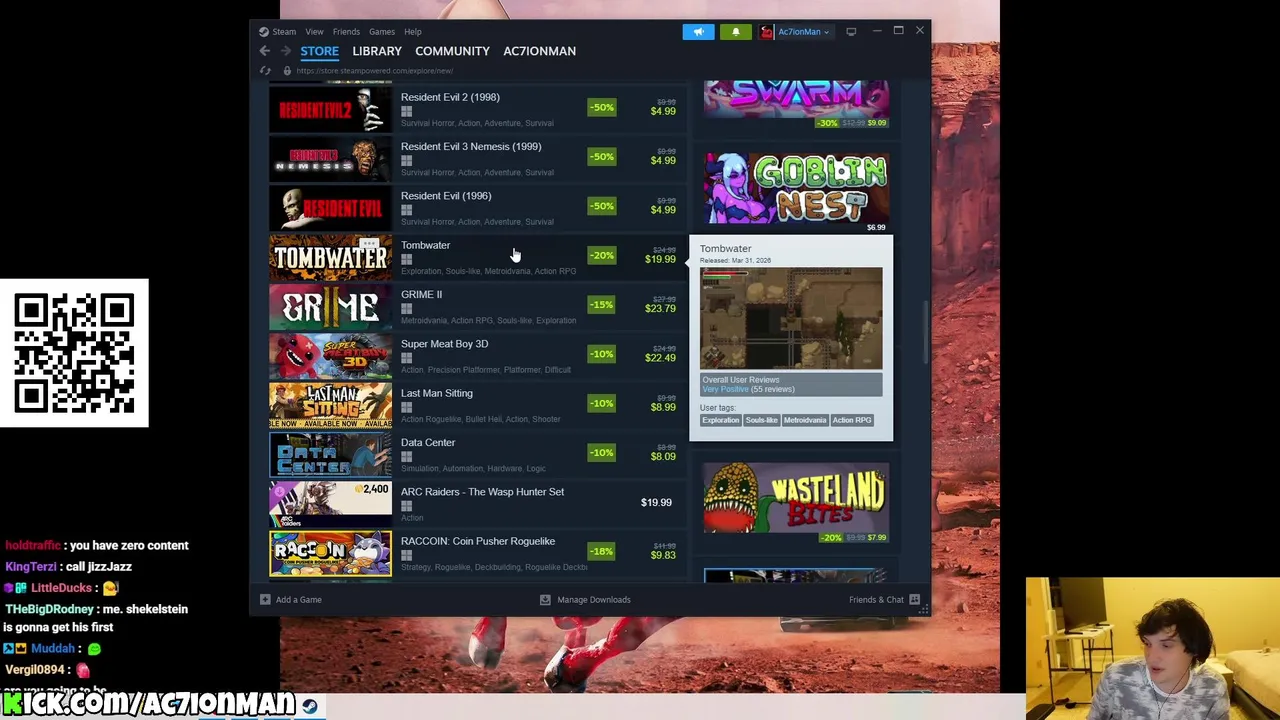The width and height of the screenshot is (1280, 720).
Task: Enter Big Picture mode via monitor icon
Action: (x=851, y=32)
